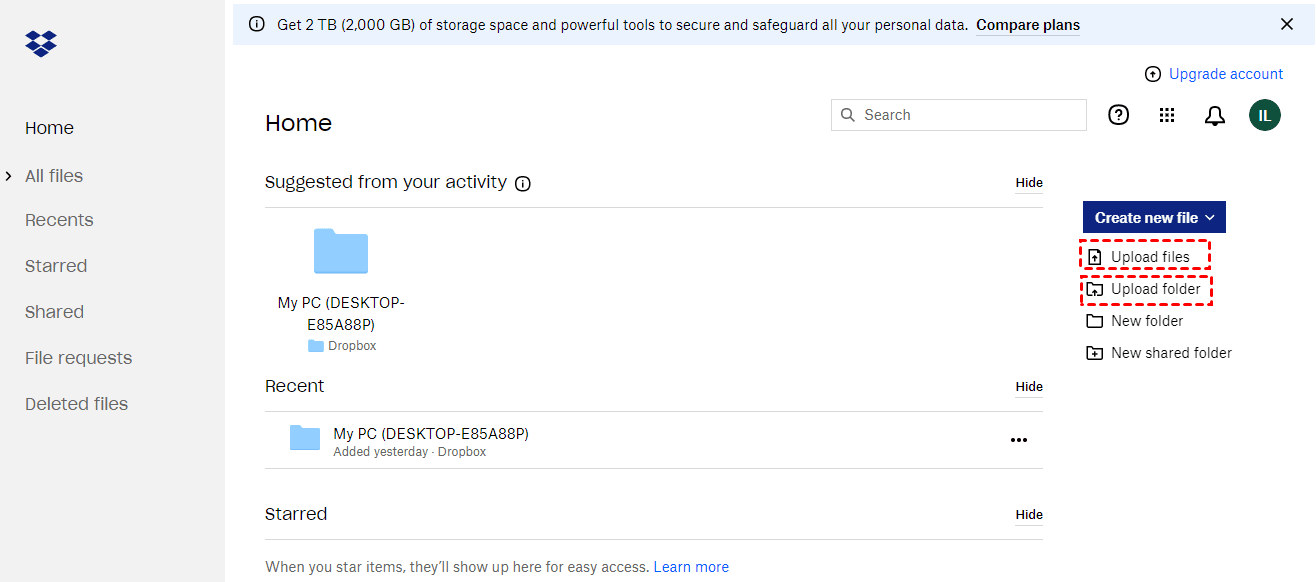Click the Upgrade account link
The height and width of the screenshot is (582, 1316).
tap(1225, 74)
